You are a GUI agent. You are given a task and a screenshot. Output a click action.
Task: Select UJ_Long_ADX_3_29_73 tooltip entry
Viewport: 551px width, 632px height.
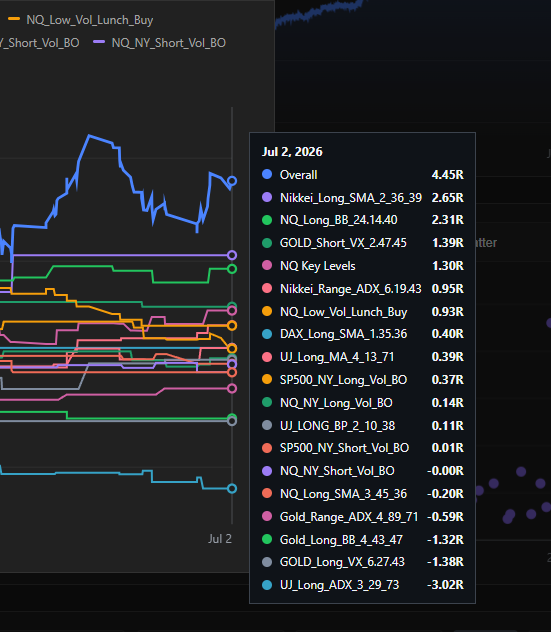coord(339,585)
